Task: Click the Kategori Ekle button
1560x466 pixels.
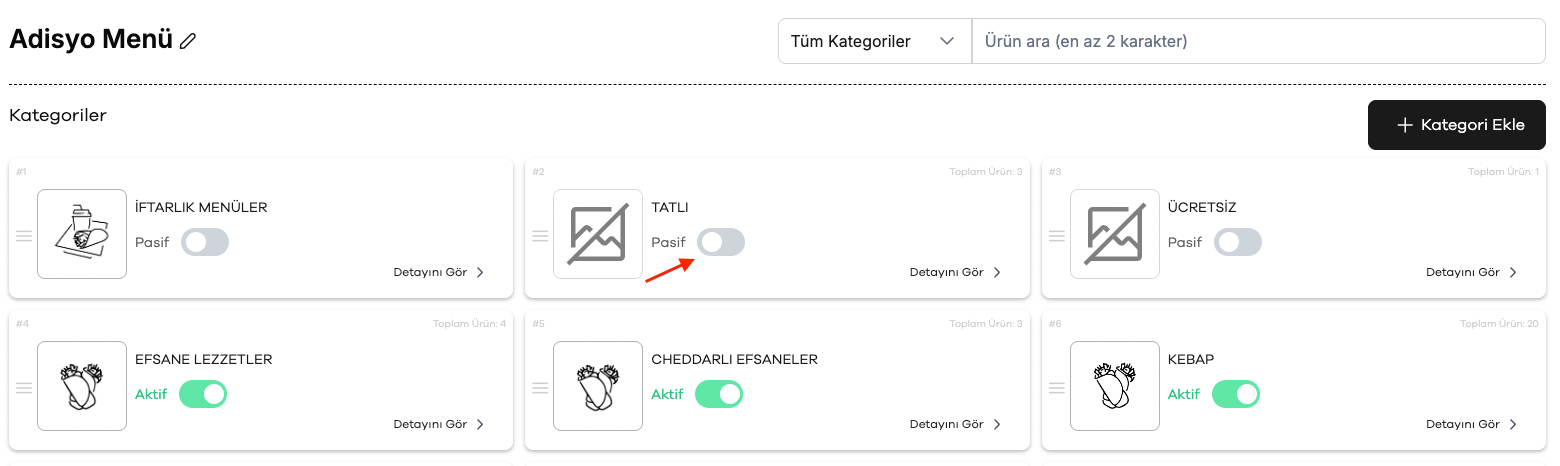Action: coord(1461,125)
